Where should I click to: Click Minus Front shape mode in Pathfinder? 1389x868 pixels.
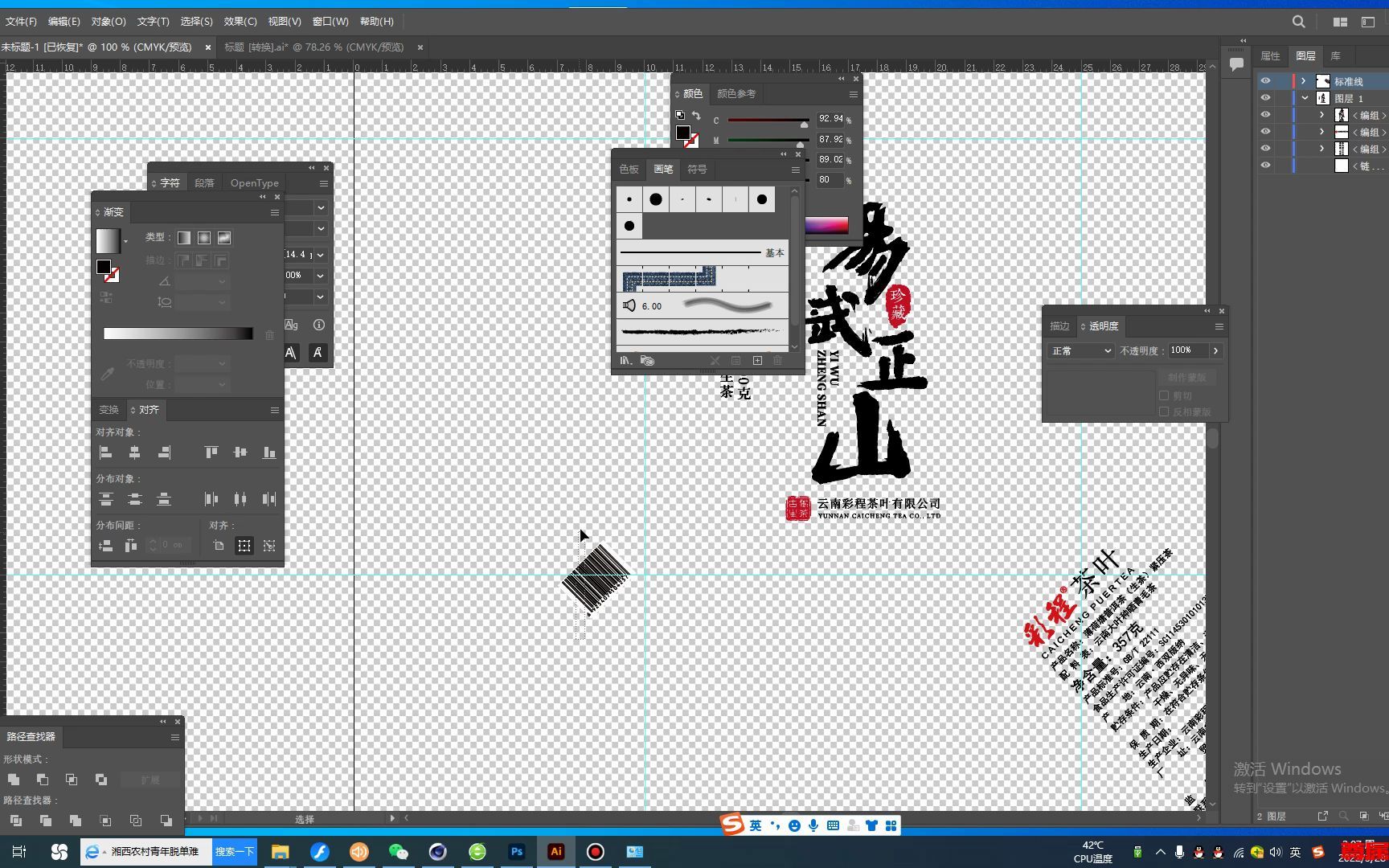(43, 780)
